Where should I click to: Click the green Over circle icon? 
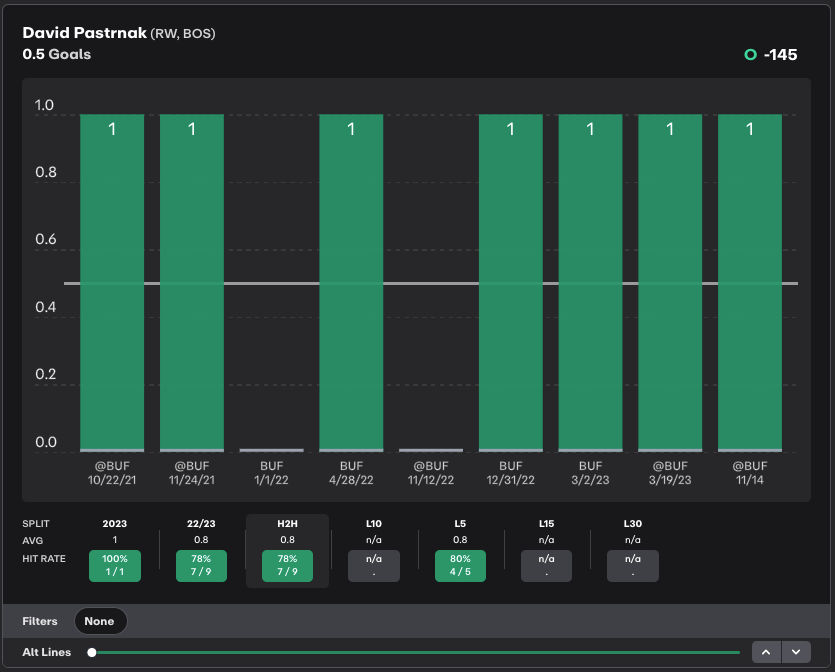(x=750, y=55)
